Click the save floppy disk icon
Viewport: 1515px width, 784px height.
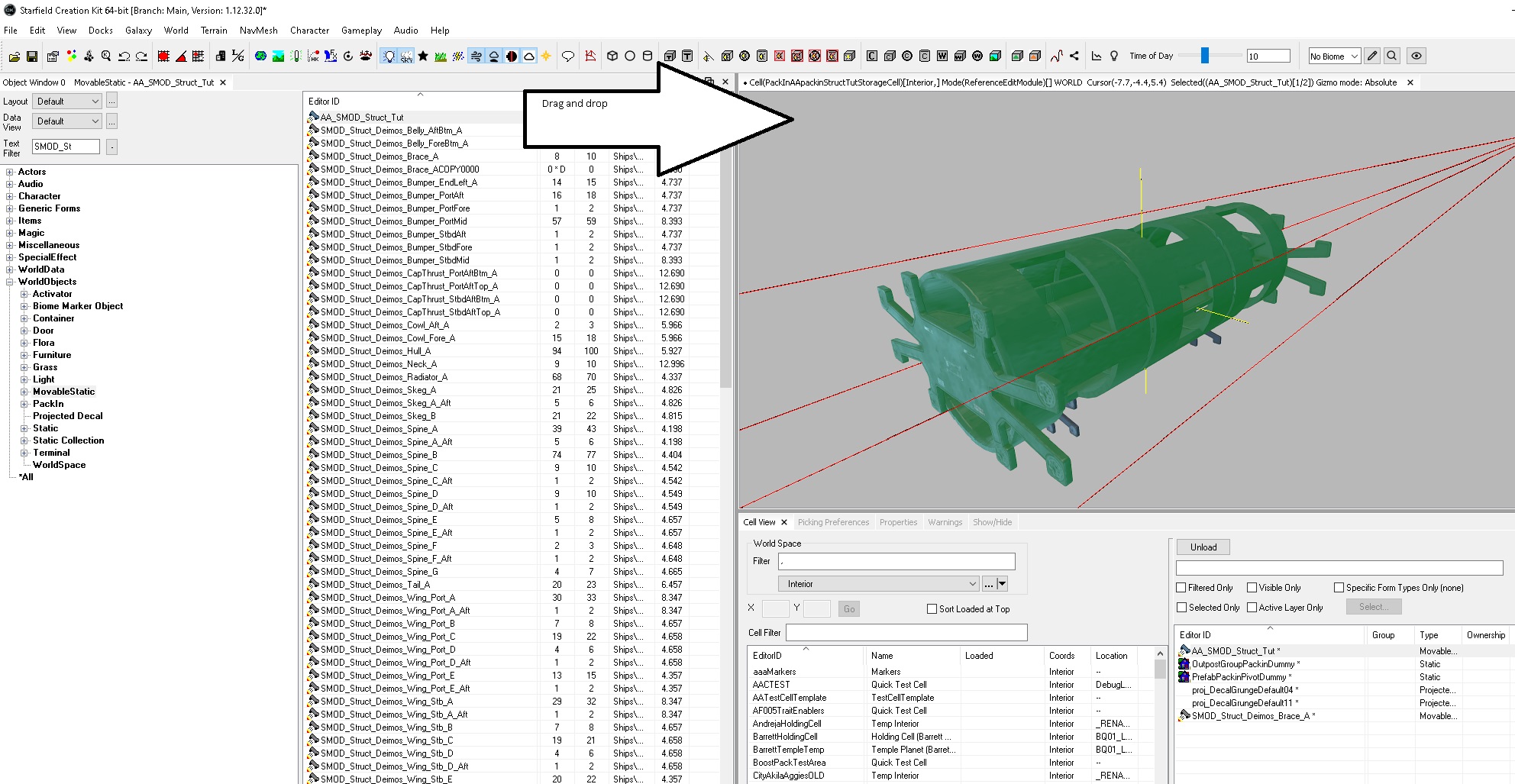click(x=32, y=56)
